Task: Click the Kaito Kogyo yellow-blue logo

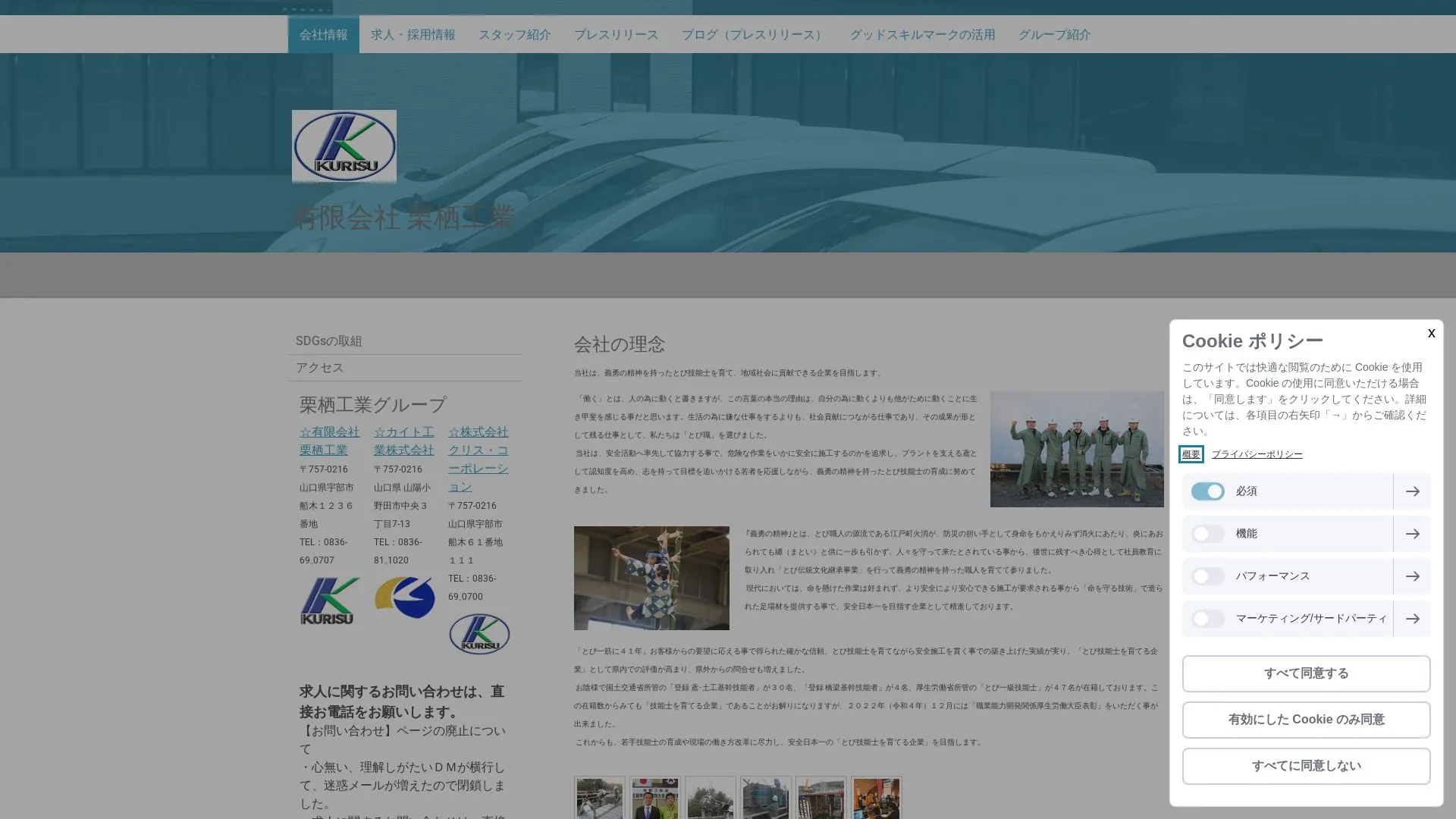Action: pos(404,598)
